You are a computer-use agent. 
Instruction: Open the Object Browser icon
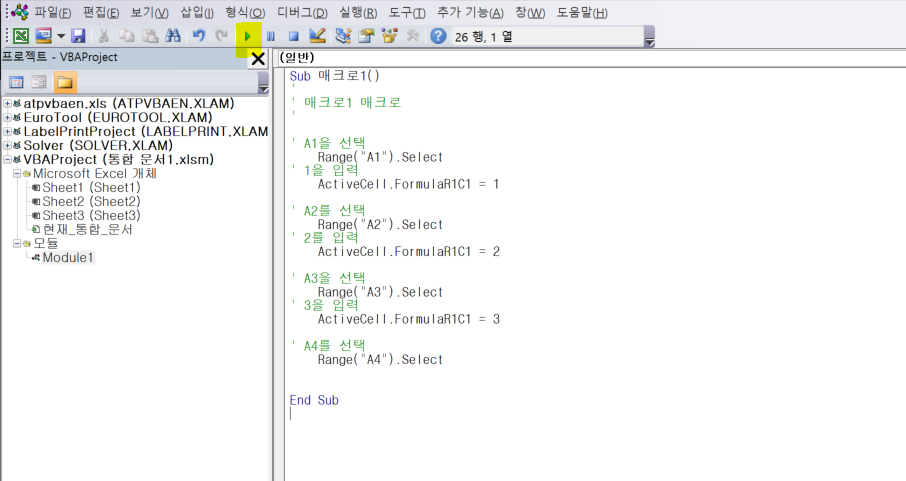pyautogui.click(x=389, y=36)
